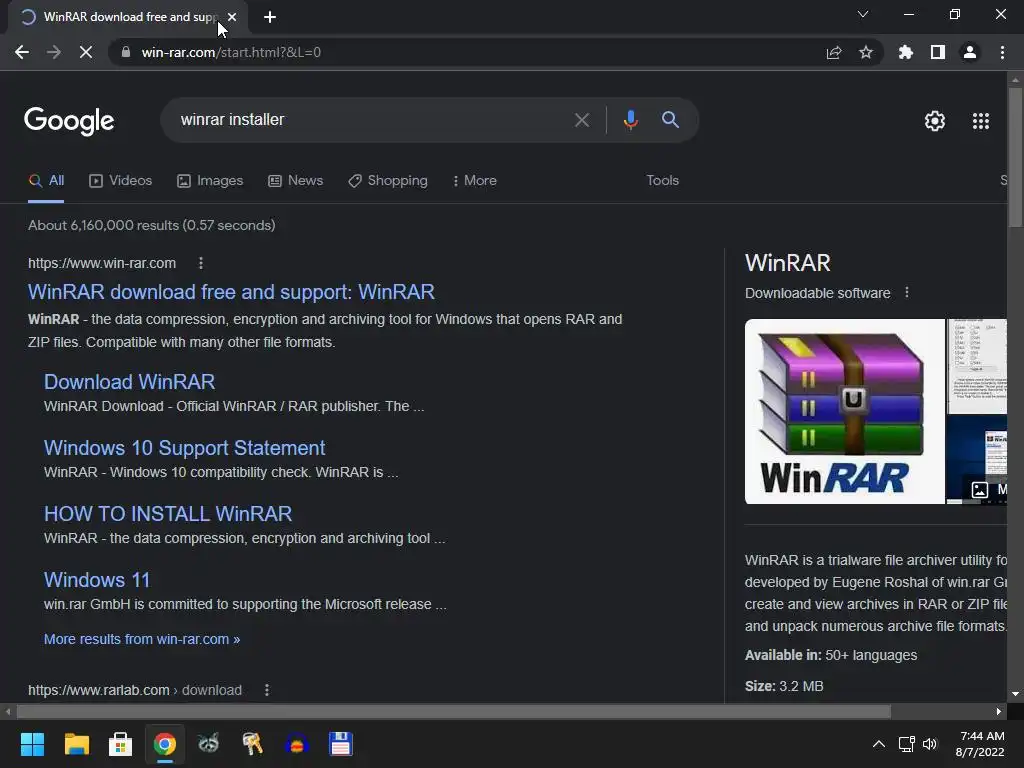The width and height of the screenshot is (1024, 768).
Task: Open WinRAR download free and support link
Action: click(231, 292)
